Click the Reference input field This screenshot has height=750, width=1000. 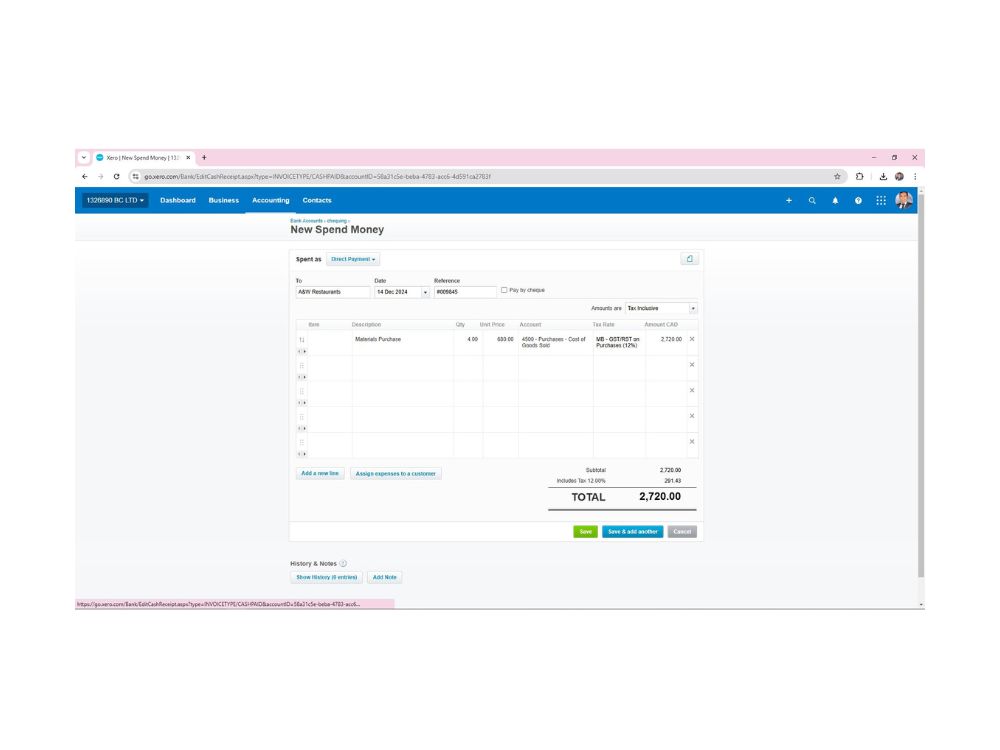click(x=465, y=292)
